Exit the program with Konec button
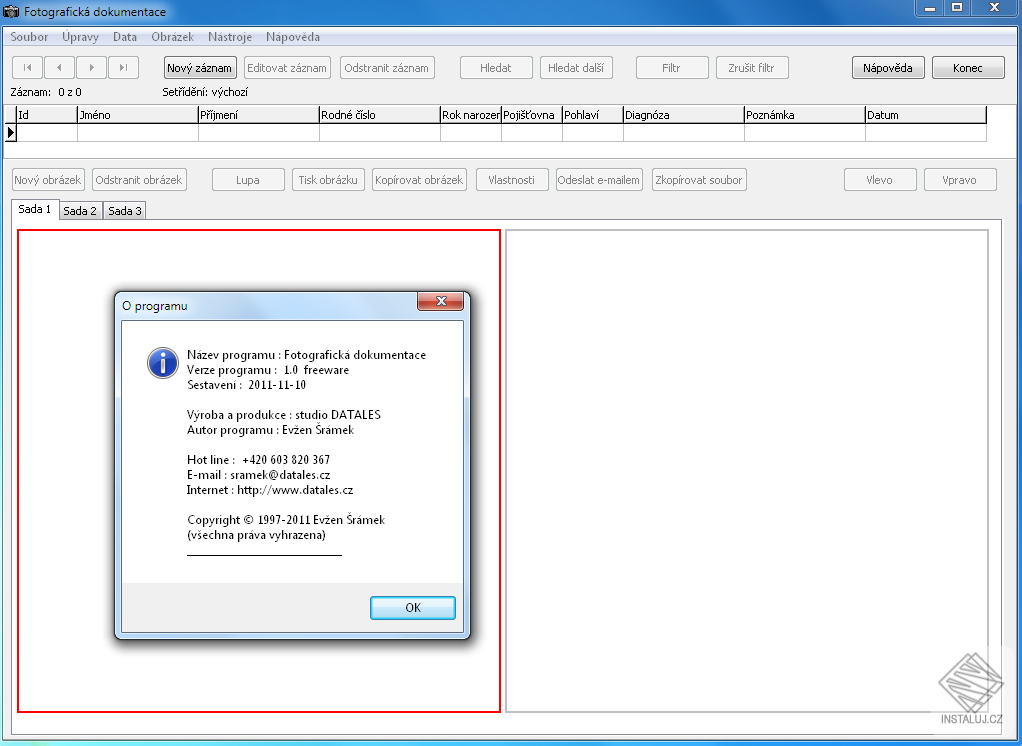The image size is (1022, 746). click(x=968, y=68)
